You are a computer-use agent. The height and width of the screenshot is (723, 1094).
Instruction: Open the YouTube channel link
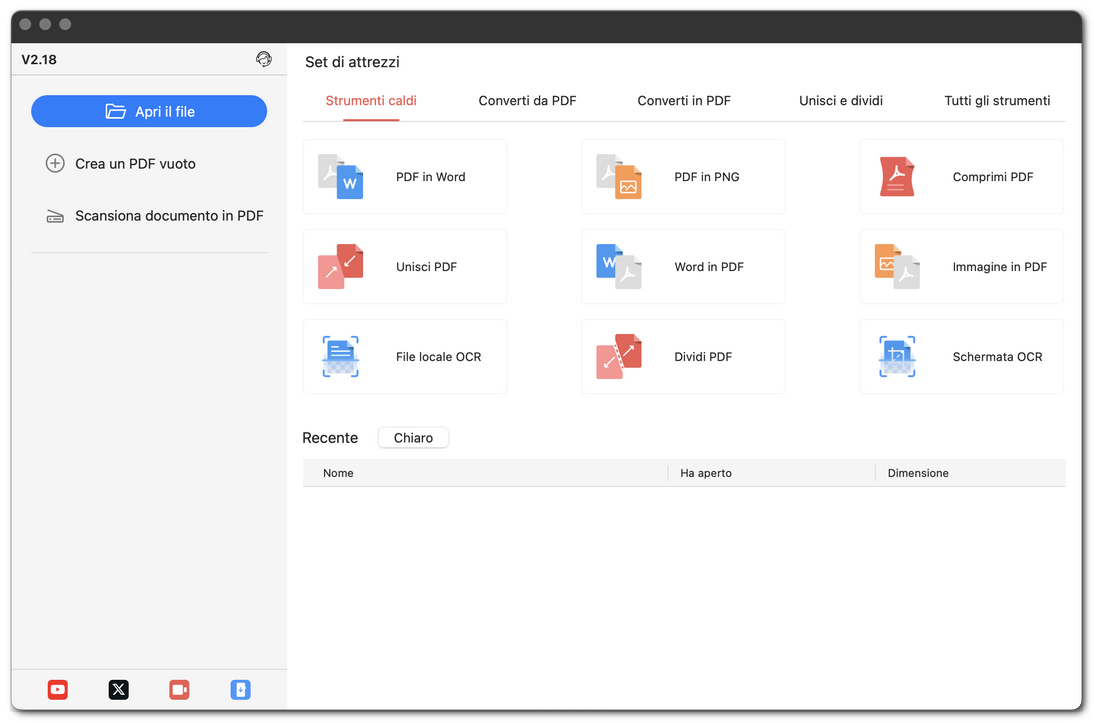coord(57,689)
